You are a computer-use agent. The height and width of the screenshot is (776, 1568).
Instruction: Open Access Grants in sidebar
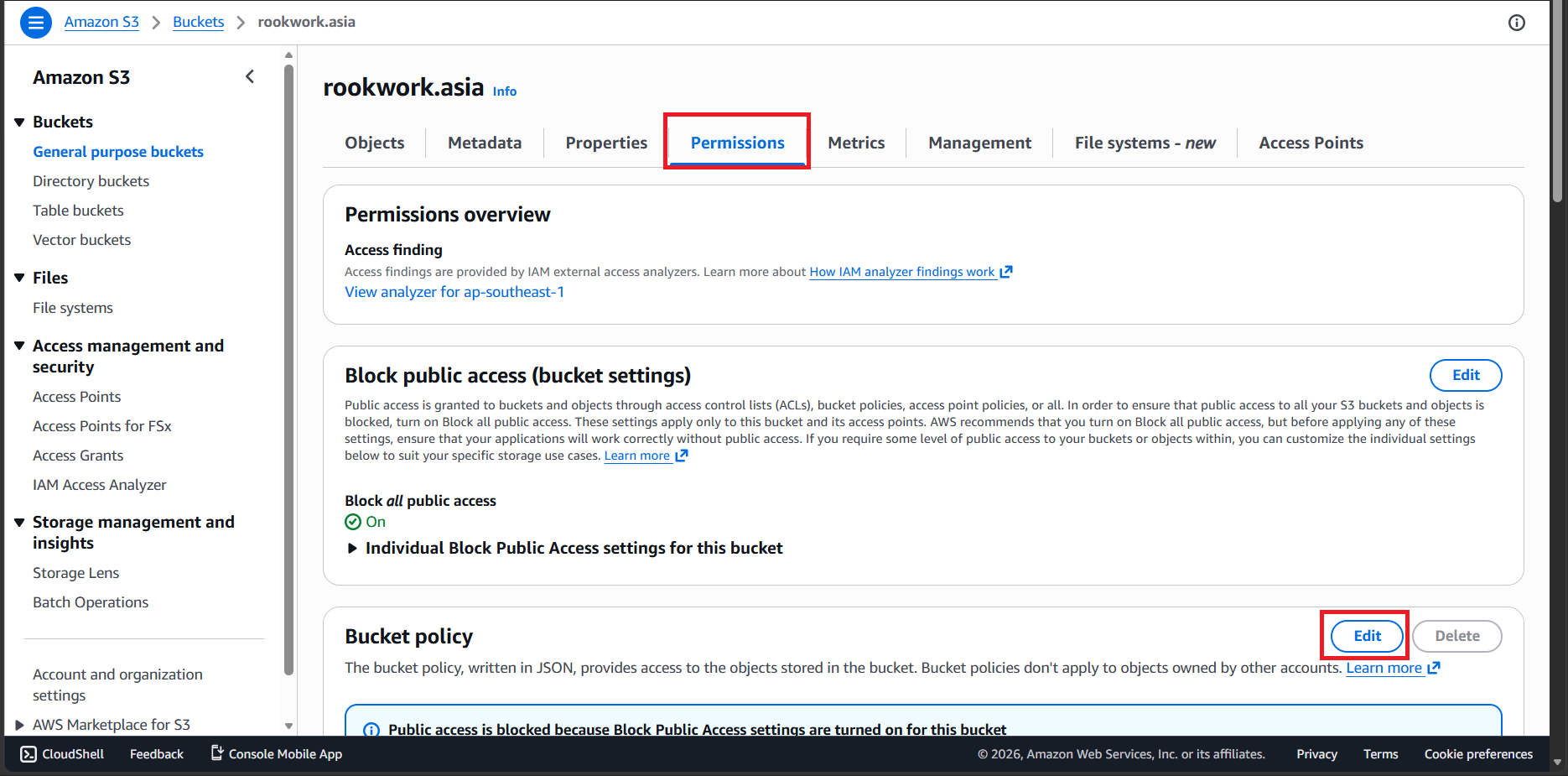(78, 456)
